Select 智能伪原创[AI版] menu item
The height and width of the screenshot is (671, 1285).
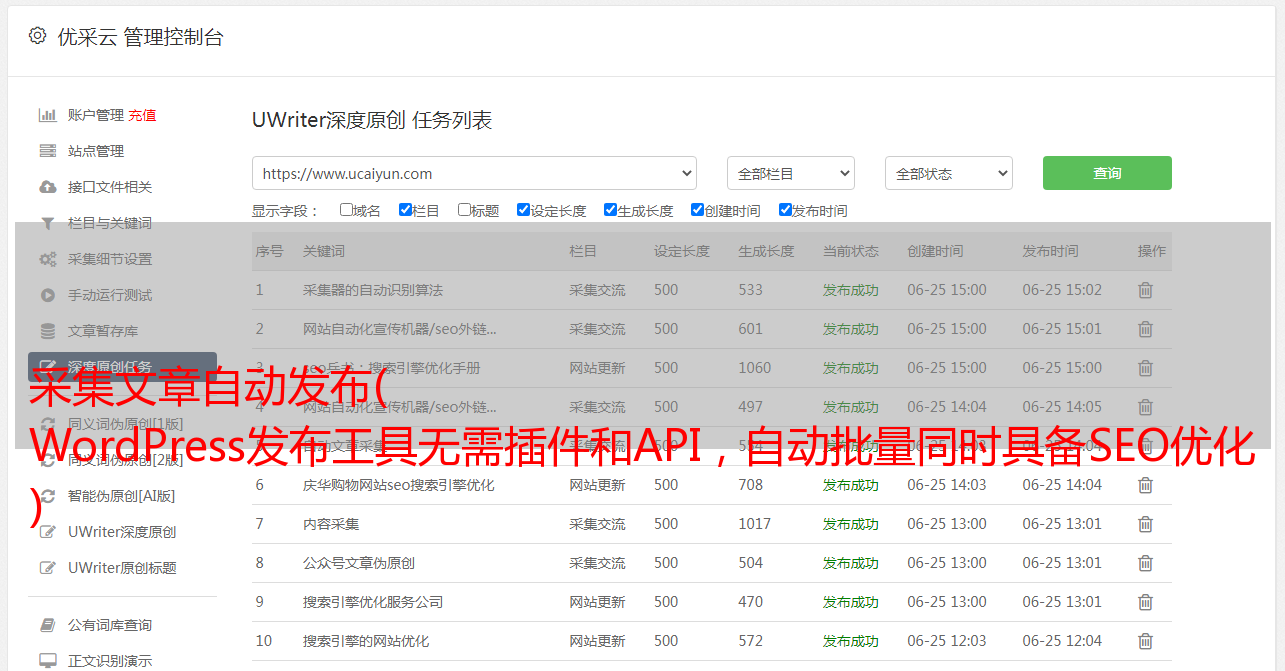(x=121, y=496)
